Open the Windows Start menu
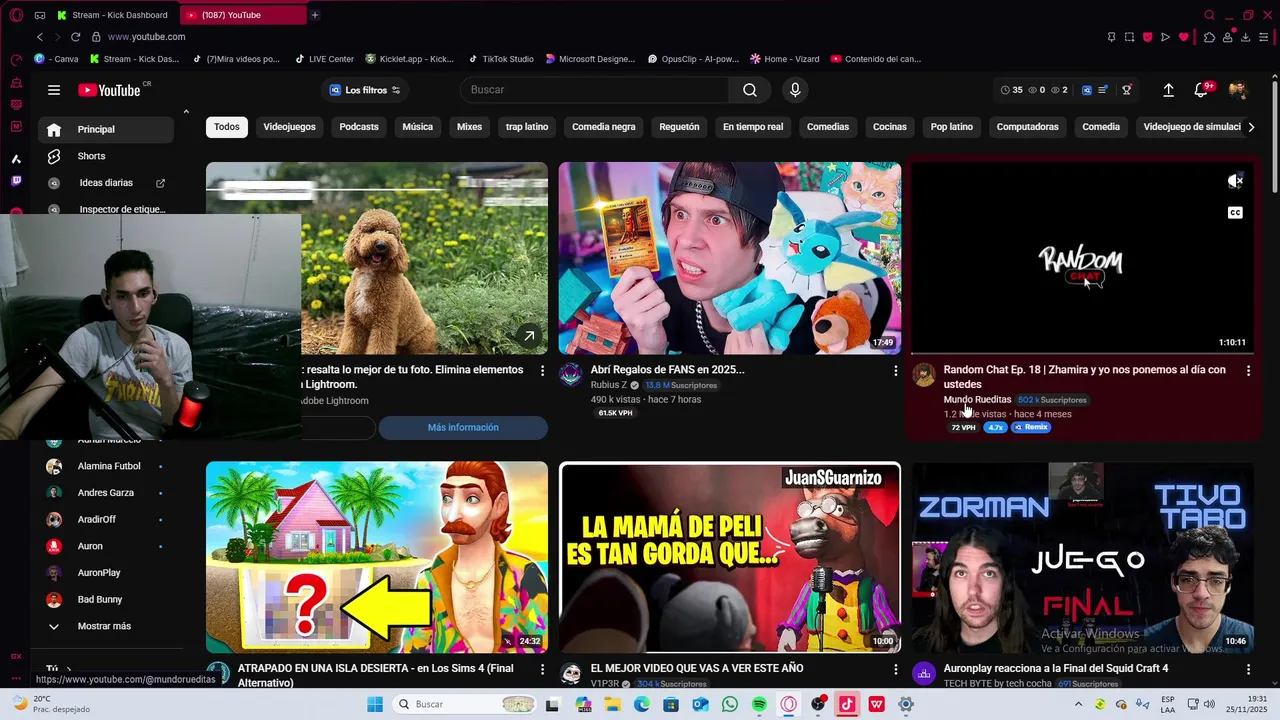The image size is (1280, 720). (x=375, y=704)
